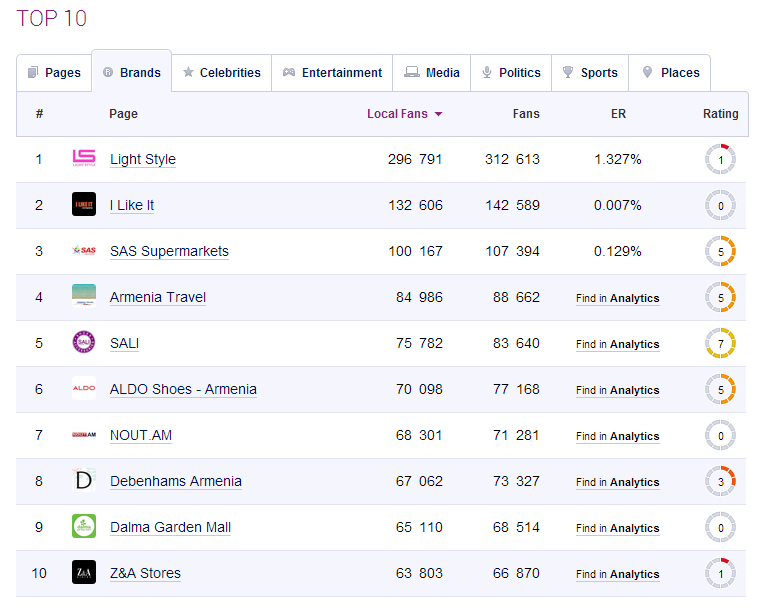Click the rating gauge for SALI
The width and height of the screenshot is (759, 615).
720,343
